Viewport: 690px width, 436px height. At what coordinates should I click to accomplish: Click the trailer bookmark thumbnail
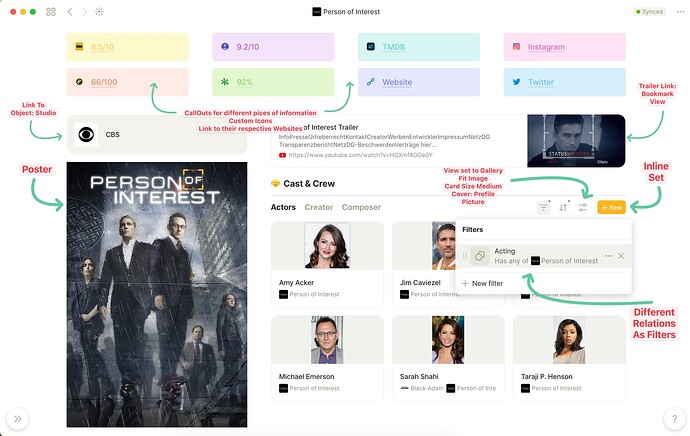point(576,141)
